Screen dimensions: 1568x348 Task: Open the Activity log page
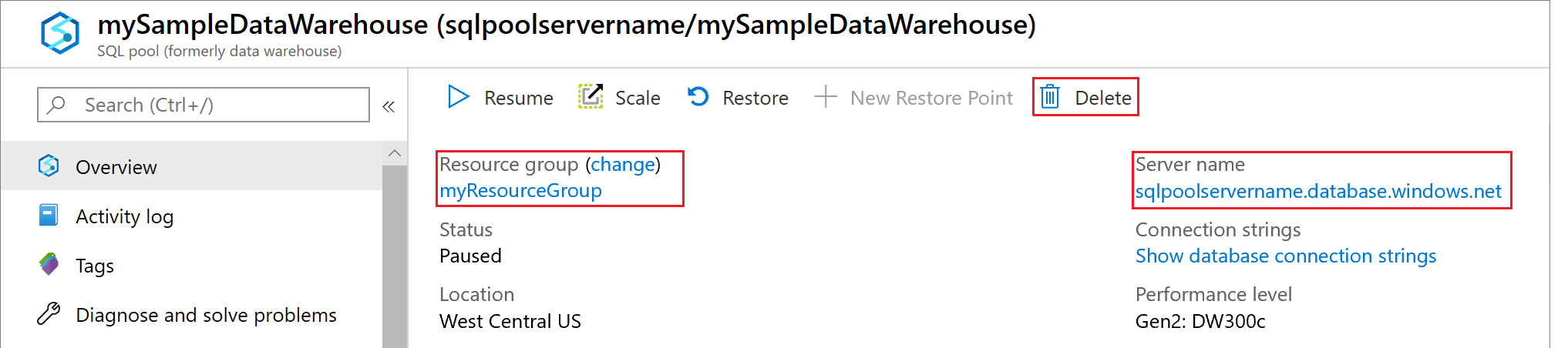[124, 216]
